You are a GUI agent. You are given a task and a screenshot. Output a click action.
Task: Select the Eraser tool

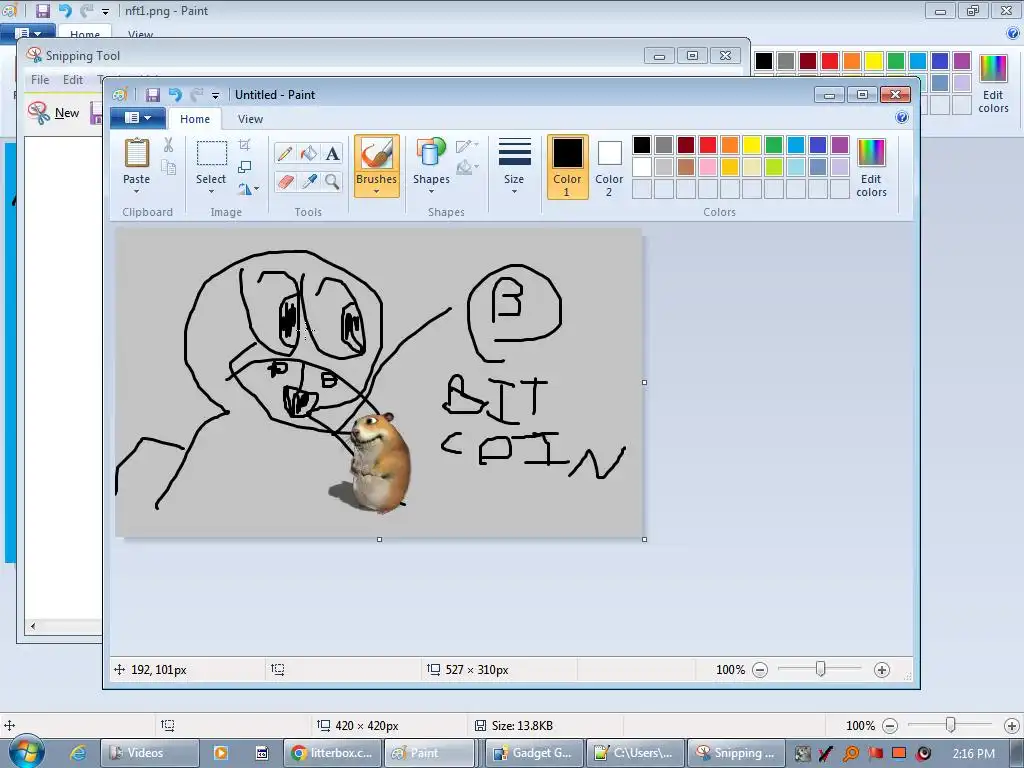click(x=285, y=181)
